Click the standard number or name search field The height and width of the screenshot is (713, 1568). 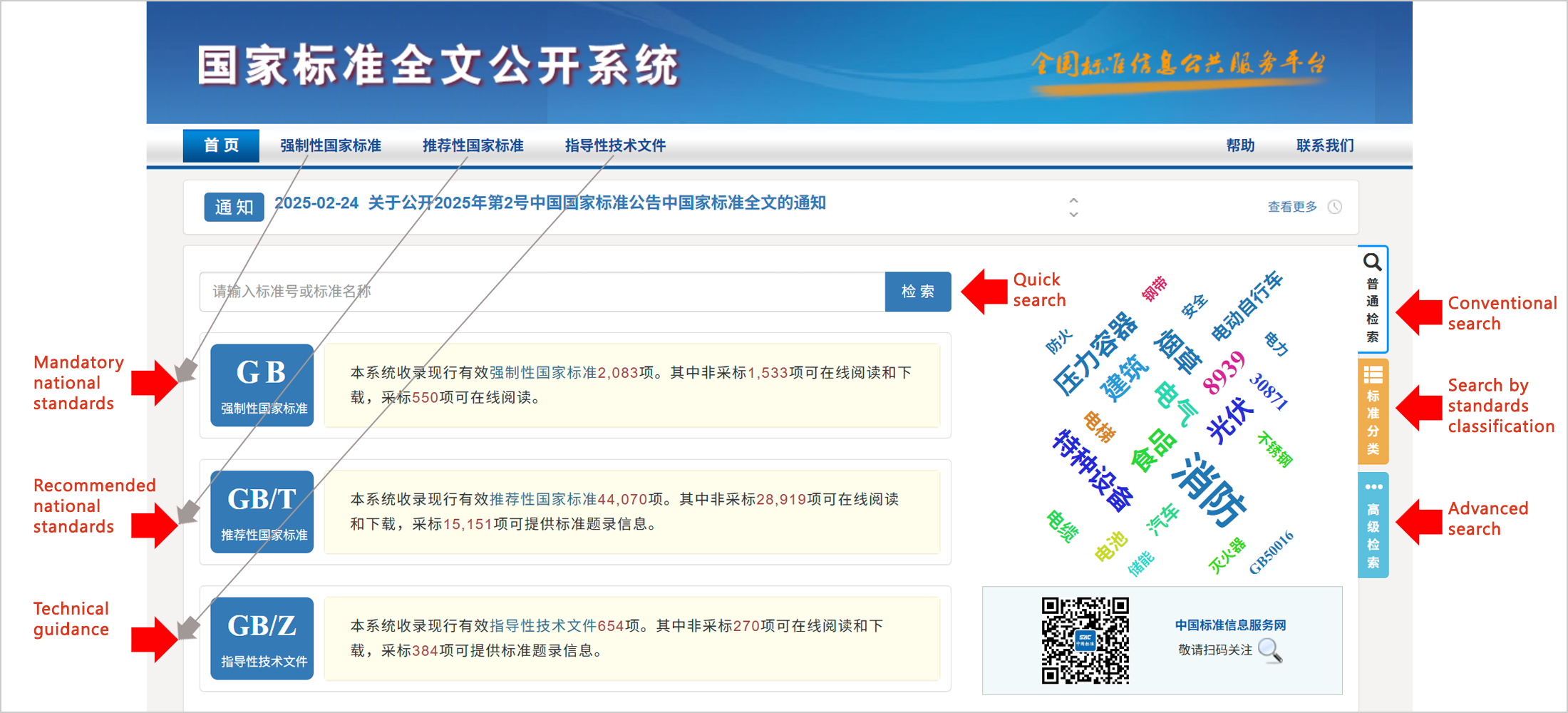click(542, 292)
